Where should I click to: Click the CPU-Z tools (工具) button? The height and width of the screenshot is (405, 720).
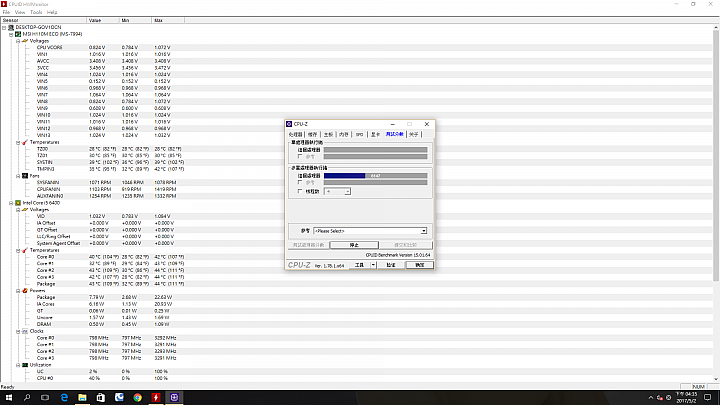click(x=360, y=265)
